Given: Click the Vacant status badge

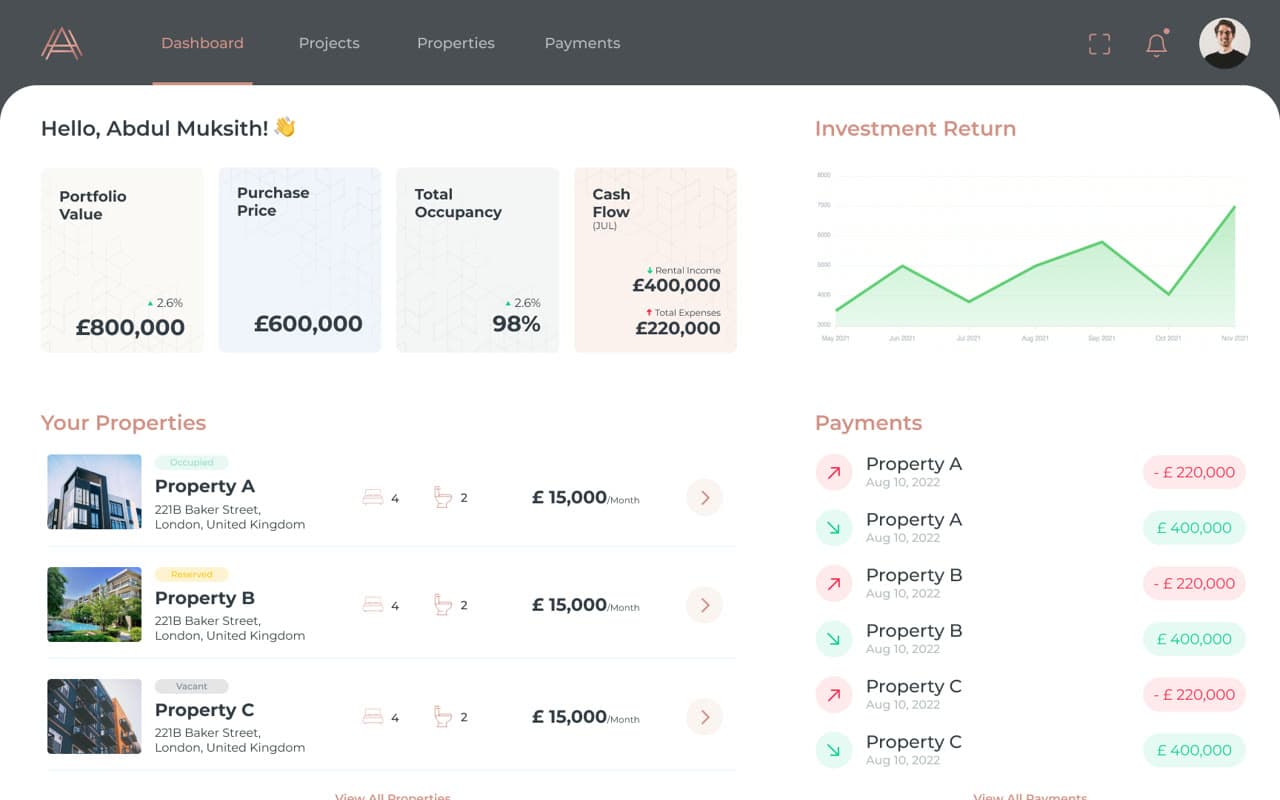Looking at the screenshot, I should click(x=192, y=686).
